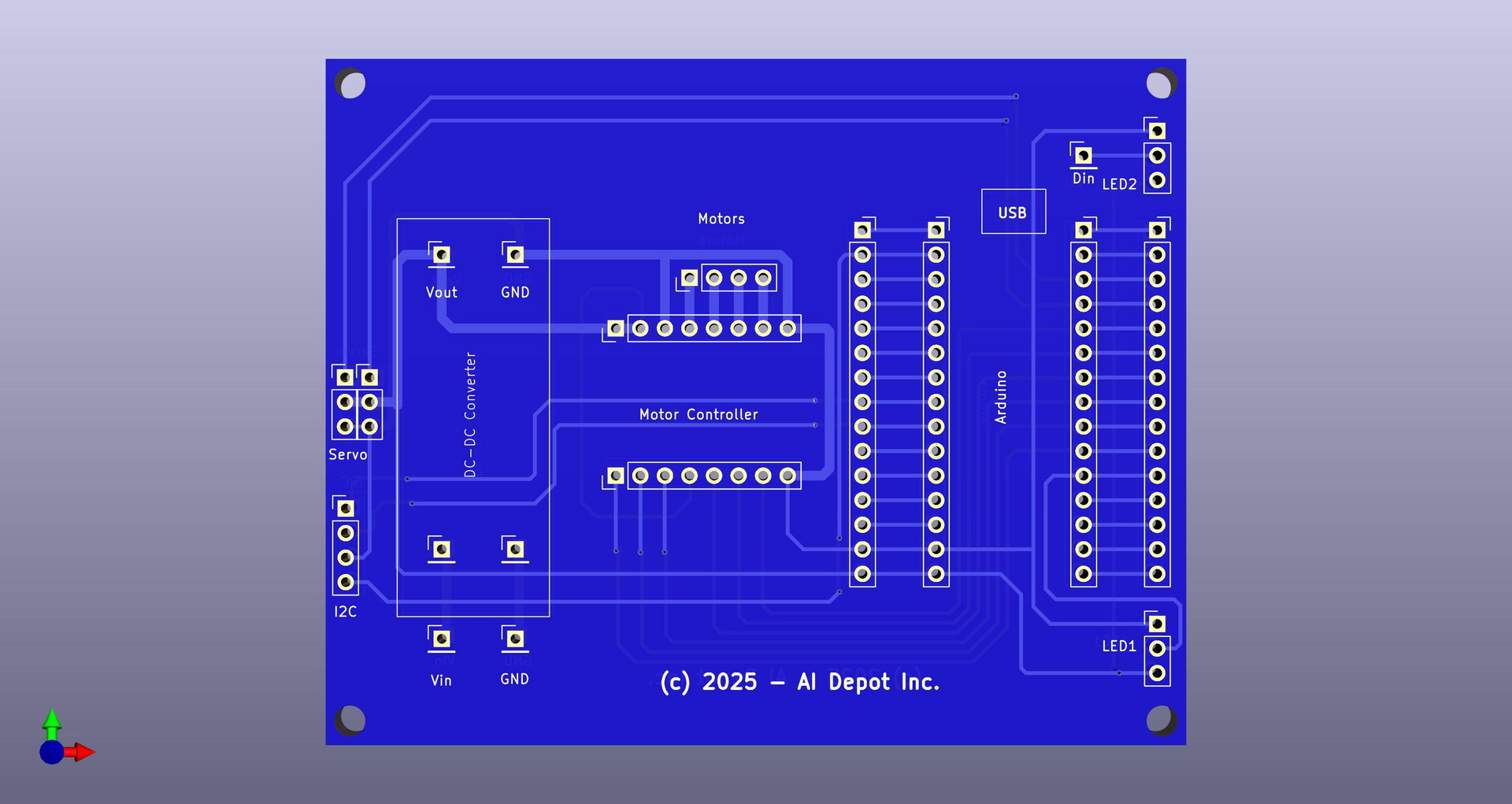Pick the square pad above the Vout label
The width and height of the screenshot is (1512, 804).
442,254
